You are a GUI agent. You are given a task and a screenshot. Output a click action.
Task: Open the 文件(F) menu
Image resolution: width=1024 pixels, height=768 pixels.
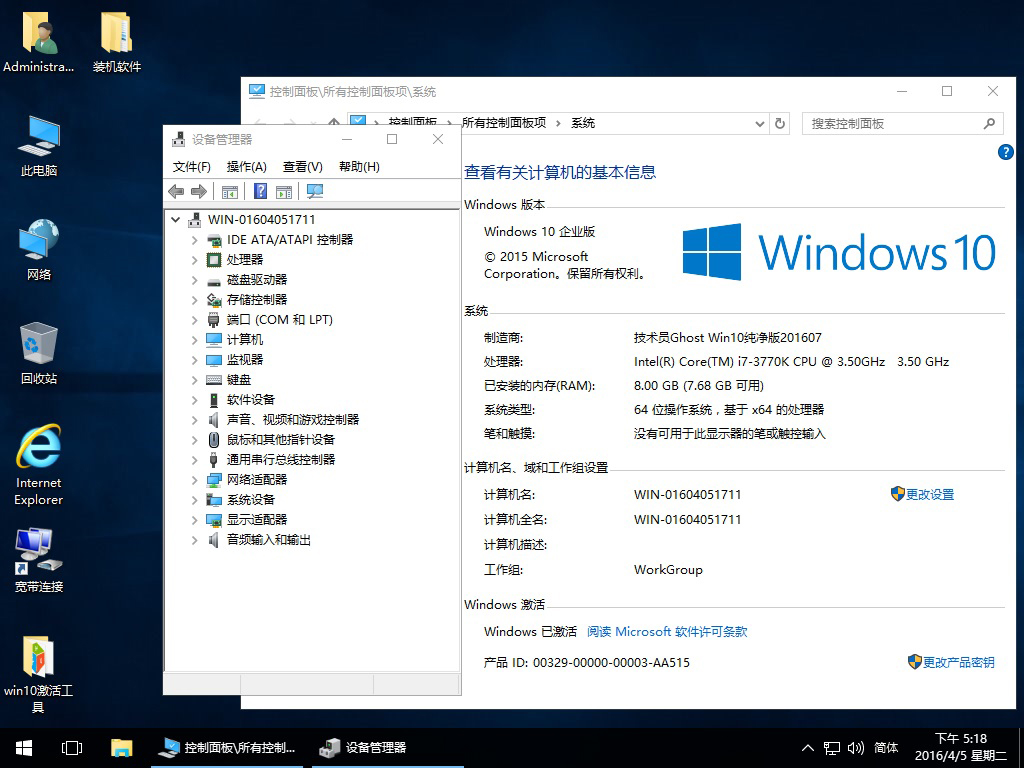point(191,167)
